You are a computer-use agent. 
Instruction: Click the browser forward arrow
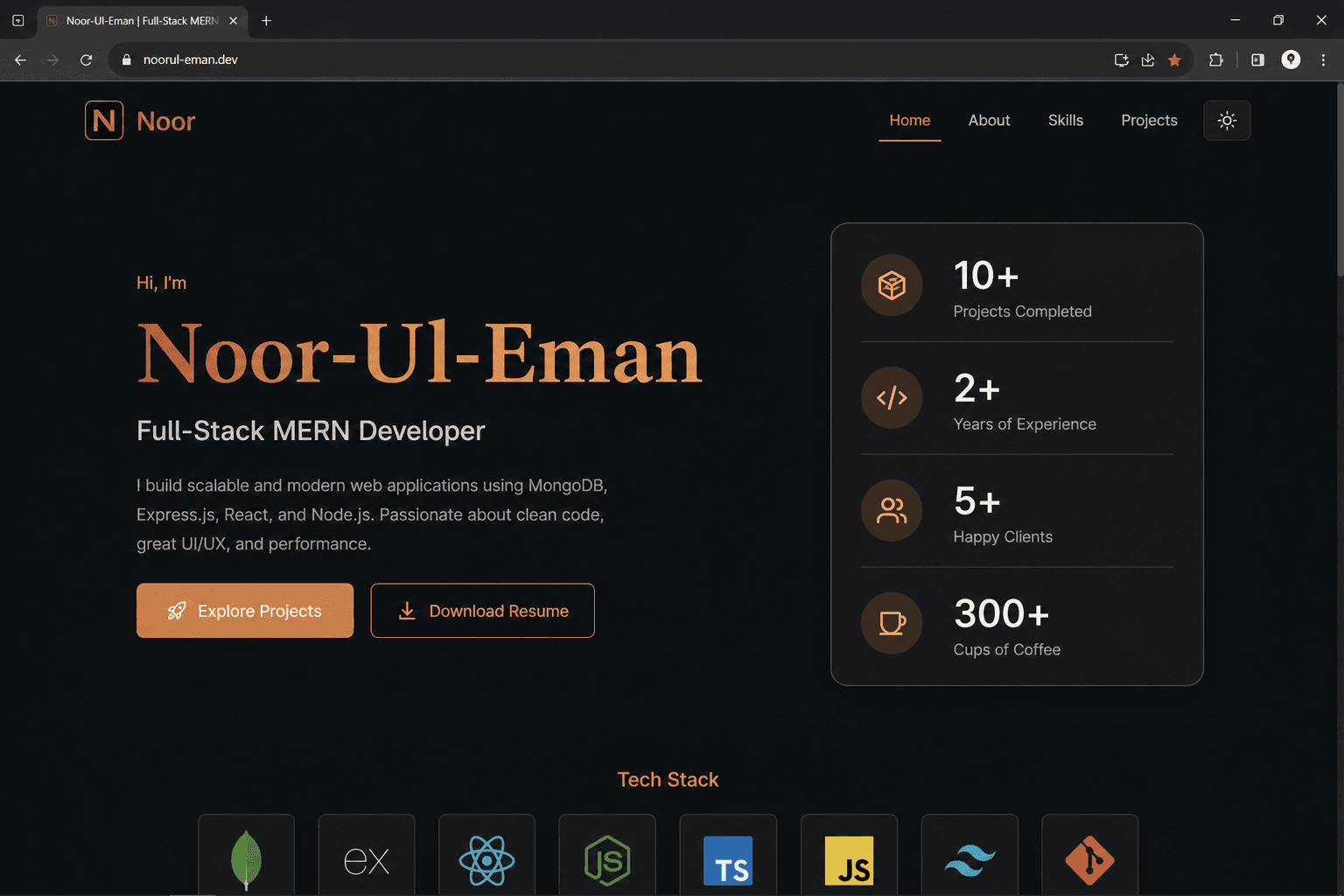(x=53, y=59)
